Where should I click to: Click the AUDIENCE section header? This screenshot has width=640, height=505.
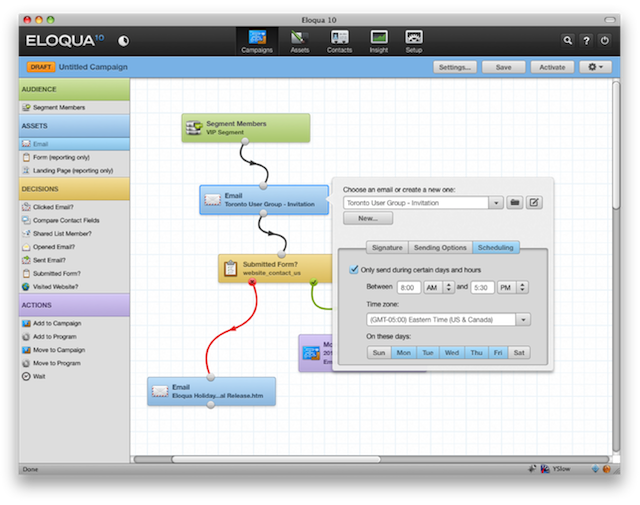coord(74,89)
